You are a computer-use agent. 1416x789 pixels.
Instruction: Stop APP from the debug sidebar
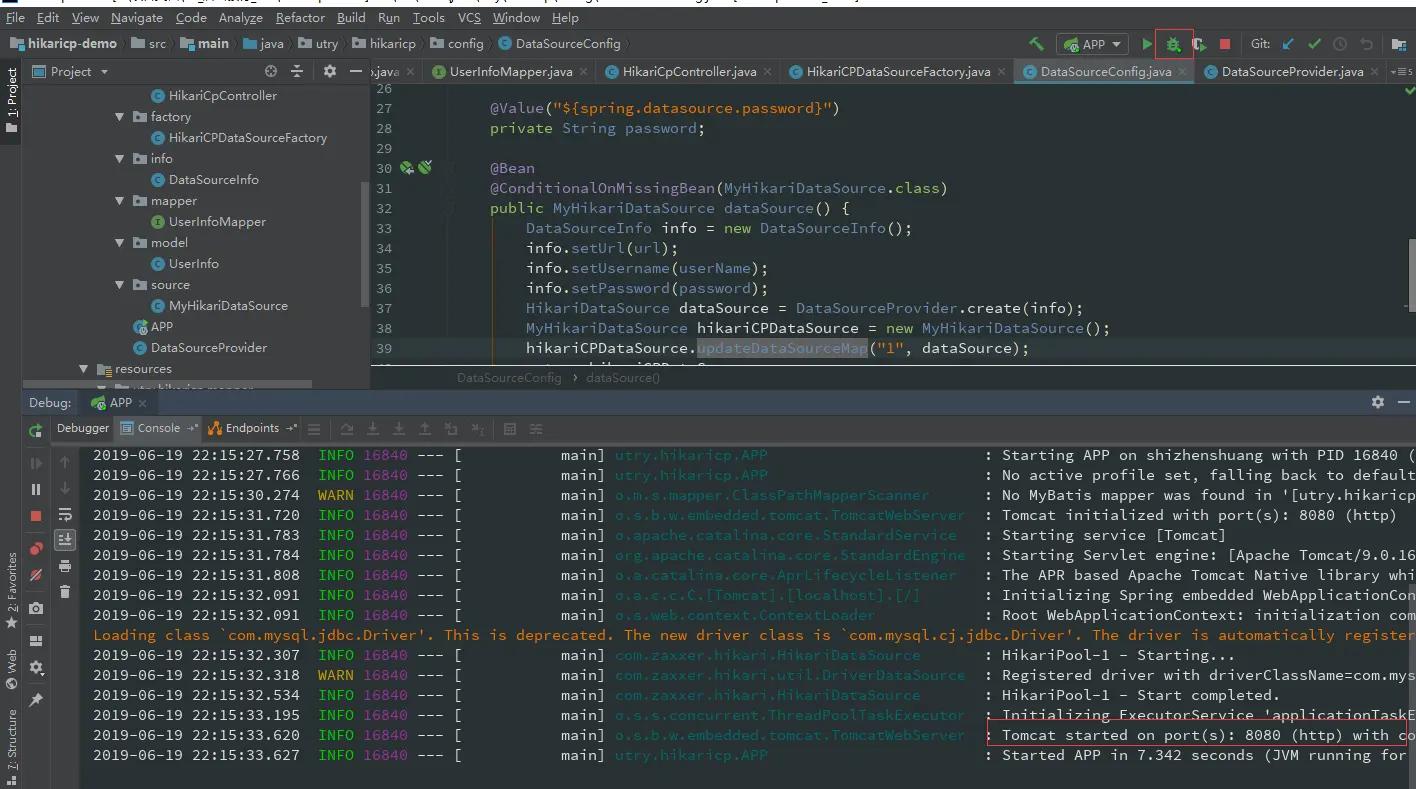point(36,515)
